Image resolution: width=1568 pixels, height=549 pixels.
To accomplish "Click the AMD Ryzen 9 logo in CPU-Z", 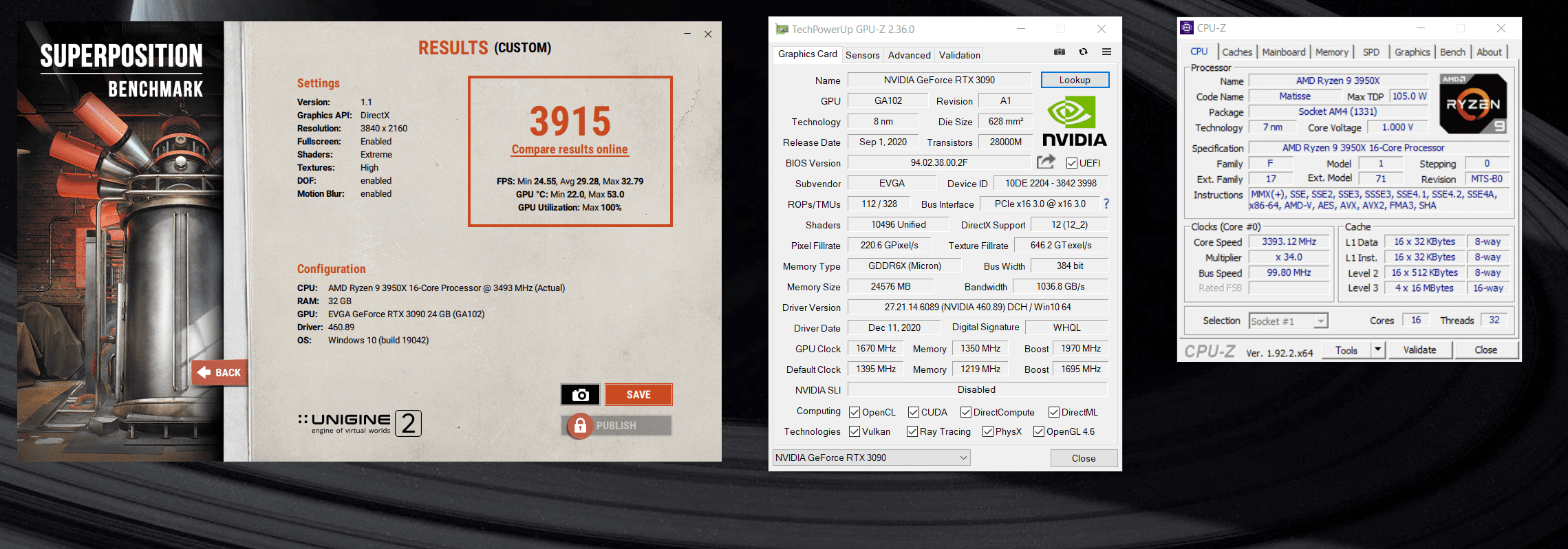I will (1473, 104).
